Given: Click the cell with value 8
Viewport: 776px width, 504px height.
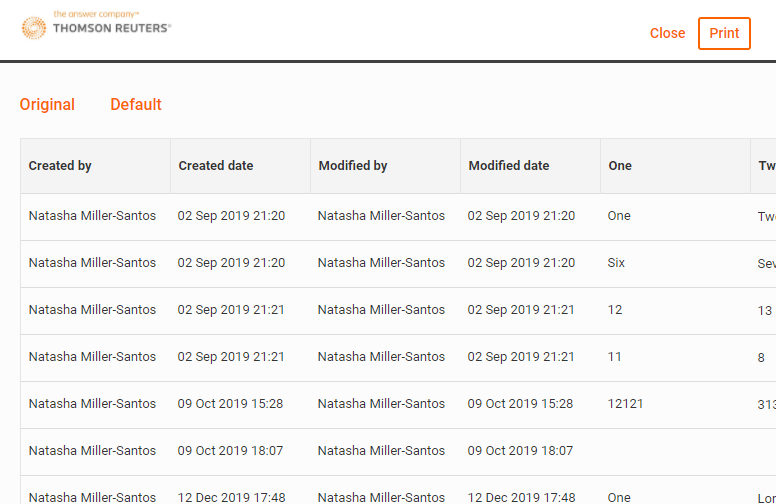Looking at the screenshot, I should 762,357.
